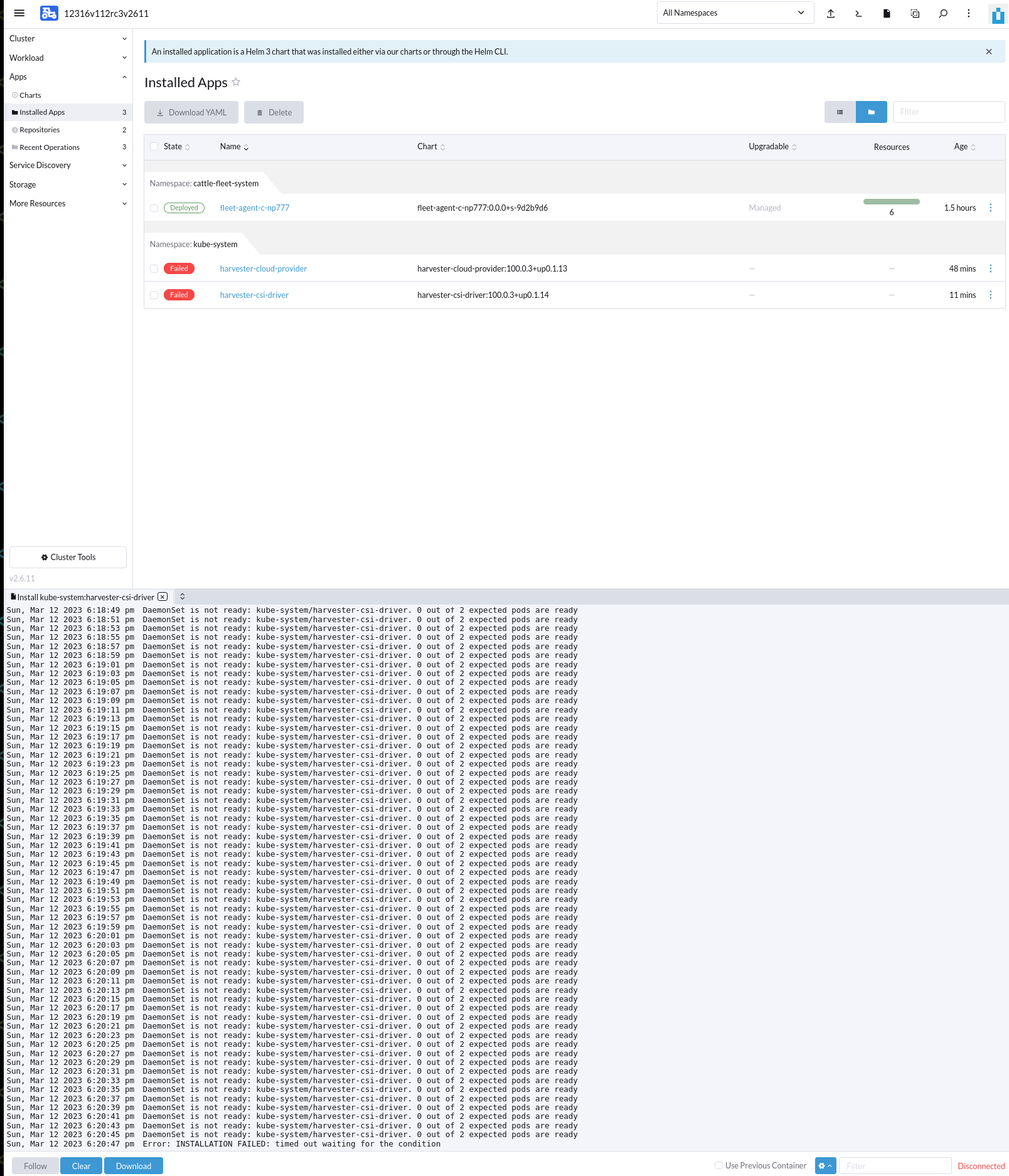The width and height of the screenshot is (1009, 1176).
Task: Switch to the Charts sidebar item
Action: tap(30, 95)
